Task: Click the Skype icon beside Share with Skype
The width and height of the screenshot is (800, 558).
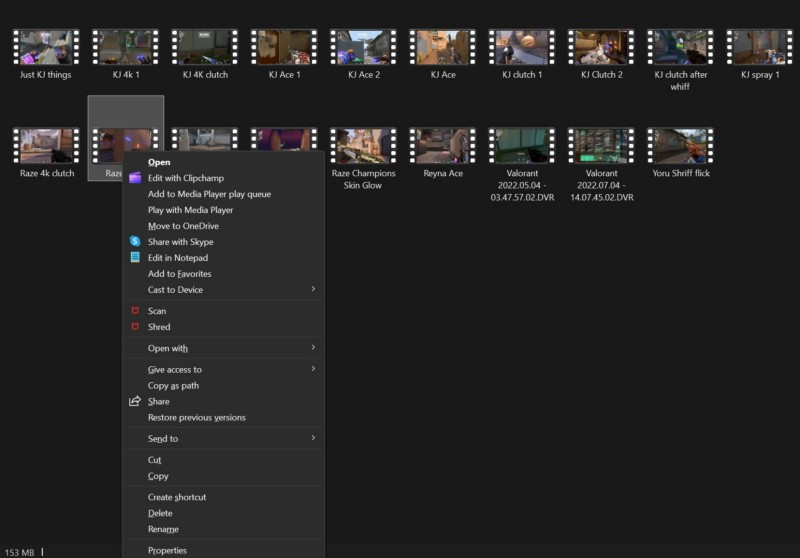Action: (135, 242)
